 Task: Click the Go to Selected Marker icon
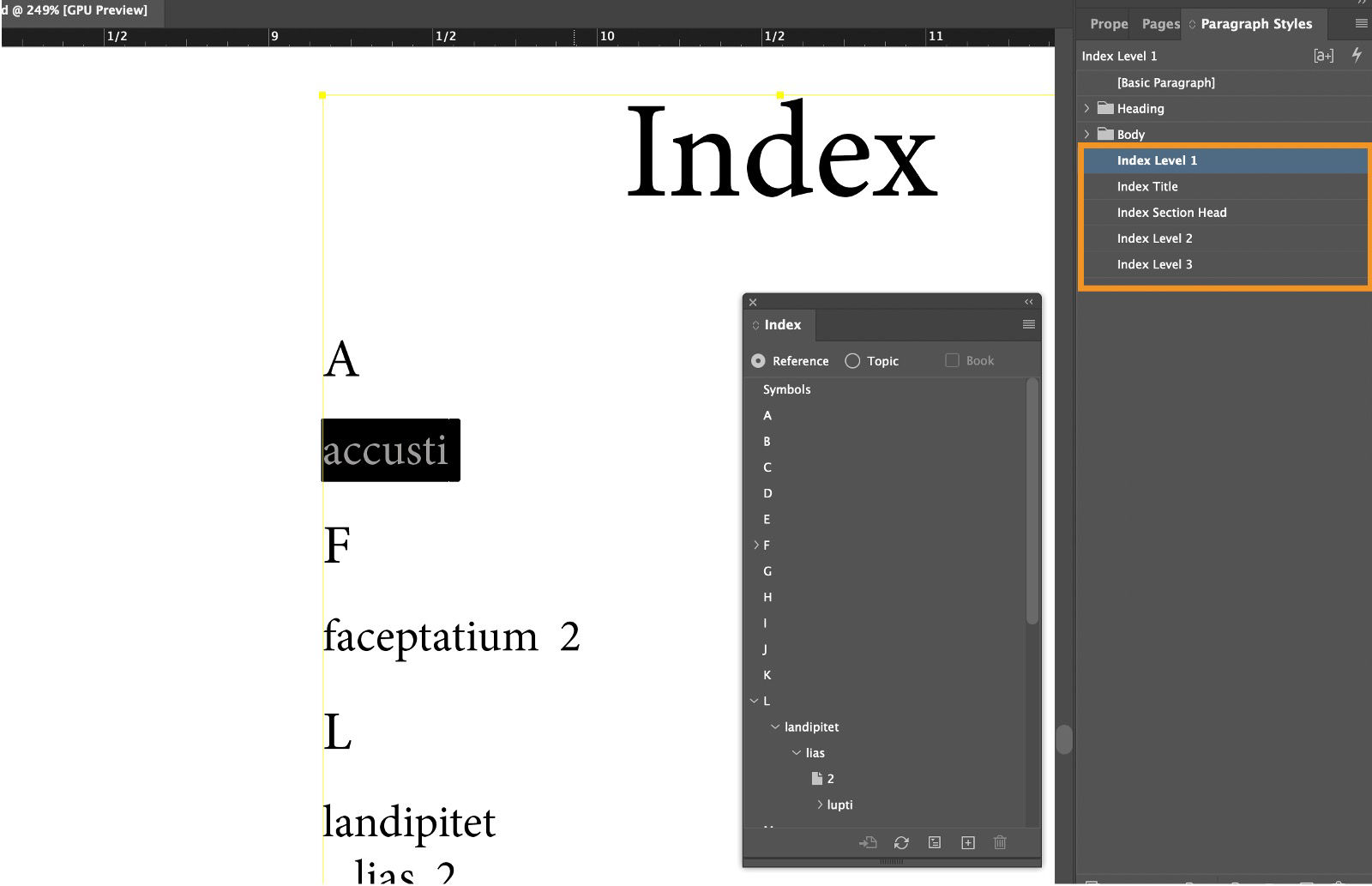[868, 842]
